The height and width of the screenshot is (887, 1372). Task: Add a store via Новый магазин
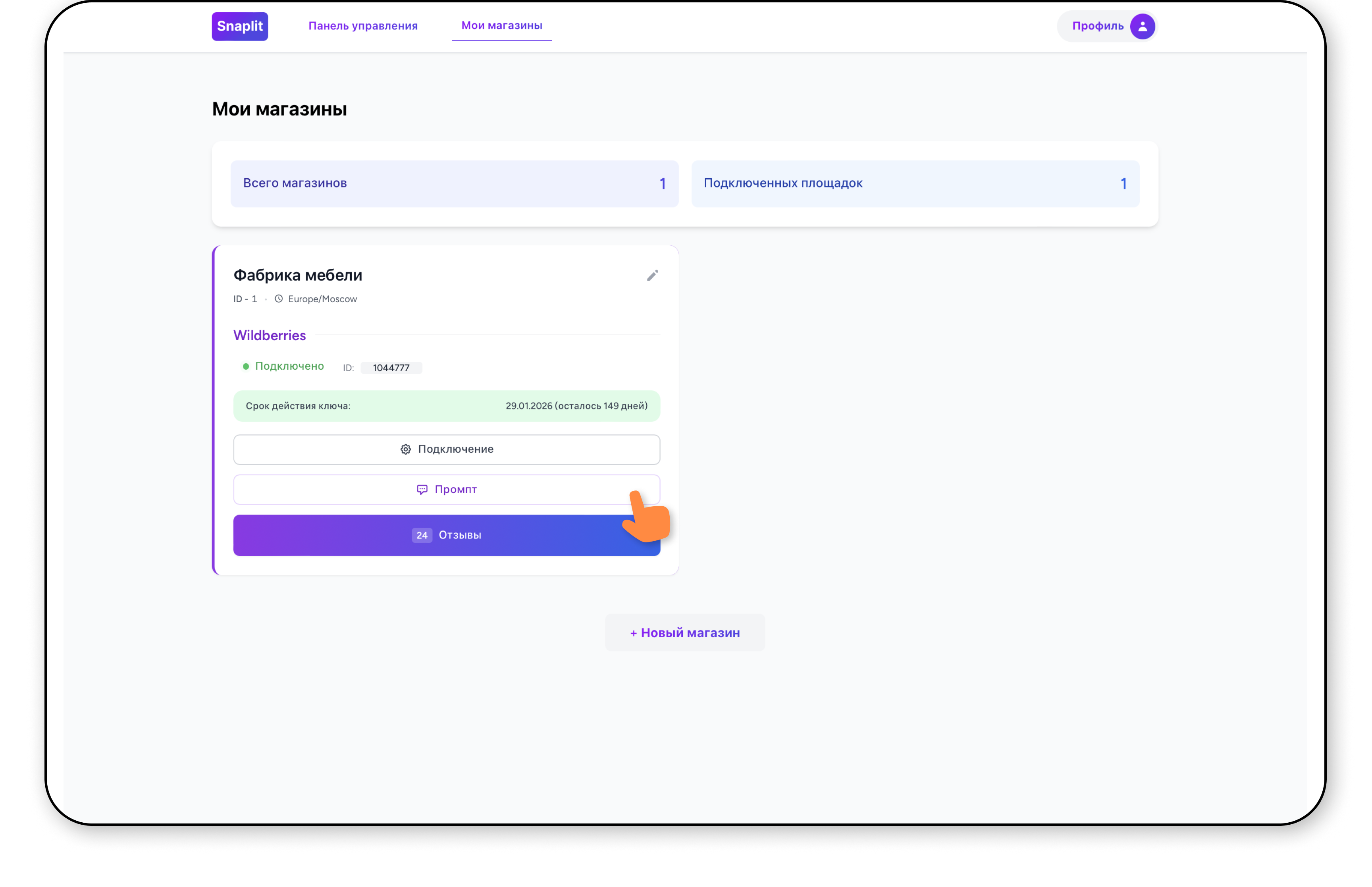click(x=684, y=632)
